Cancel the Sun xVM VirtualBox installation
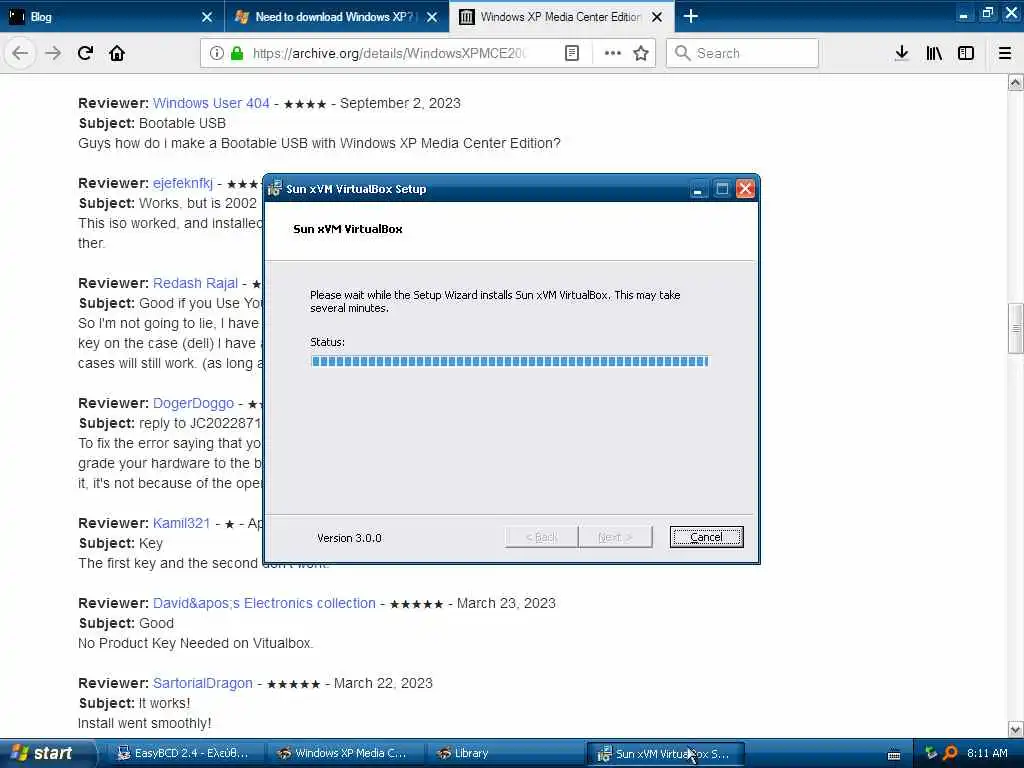The image size is (1024, 768). tap(706, 537)
